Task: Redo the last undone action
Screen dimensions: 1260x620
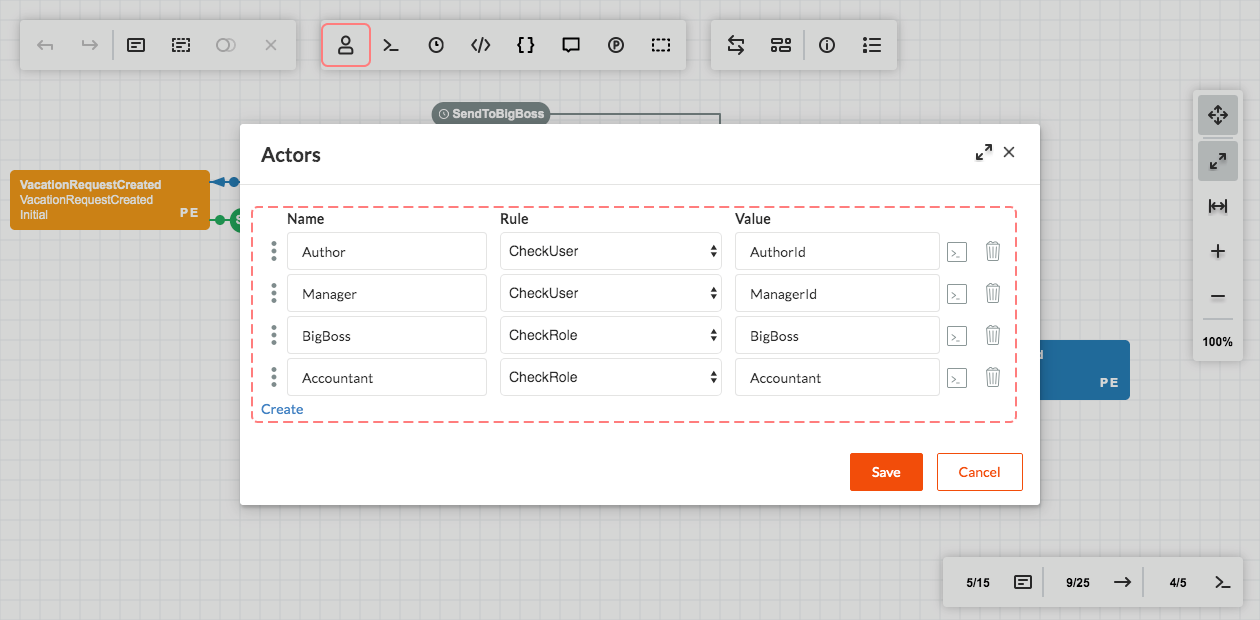Action: tap(90, 45)
